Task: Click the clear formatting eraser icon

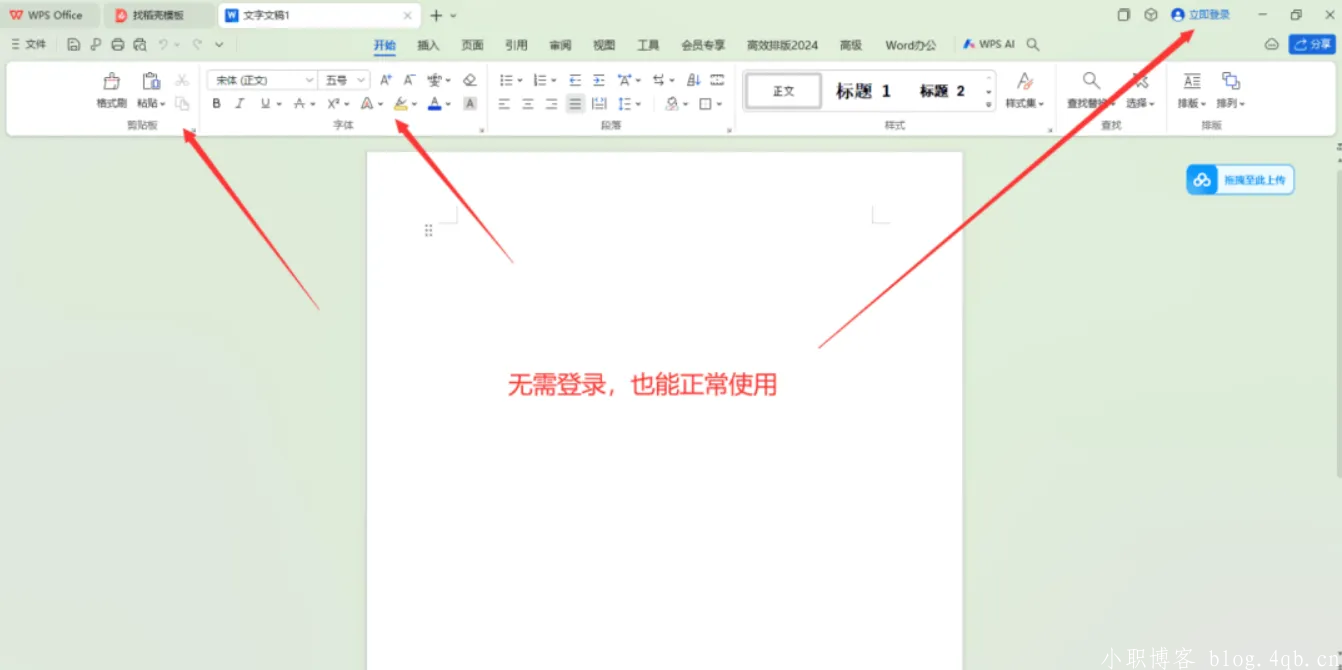Action: click(470, 80)
